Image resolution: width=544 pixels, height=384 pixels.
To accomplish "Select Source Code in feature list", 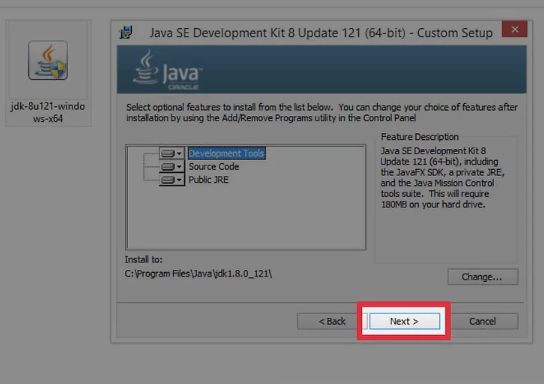I will (214, 167).
